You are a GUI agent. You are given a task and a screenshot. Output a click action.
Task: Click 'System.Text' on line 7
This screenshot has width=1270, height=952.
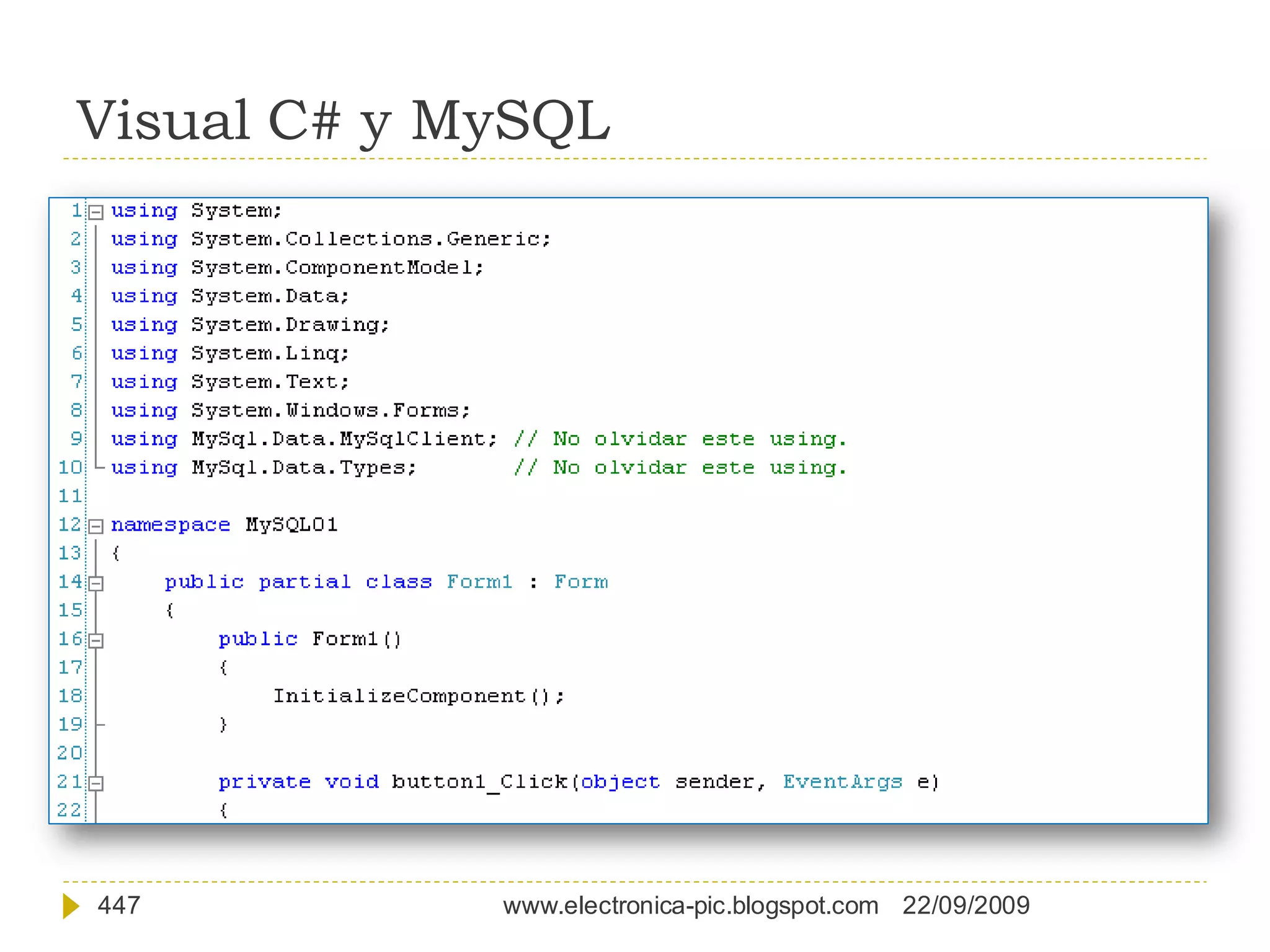coord(265,382)
